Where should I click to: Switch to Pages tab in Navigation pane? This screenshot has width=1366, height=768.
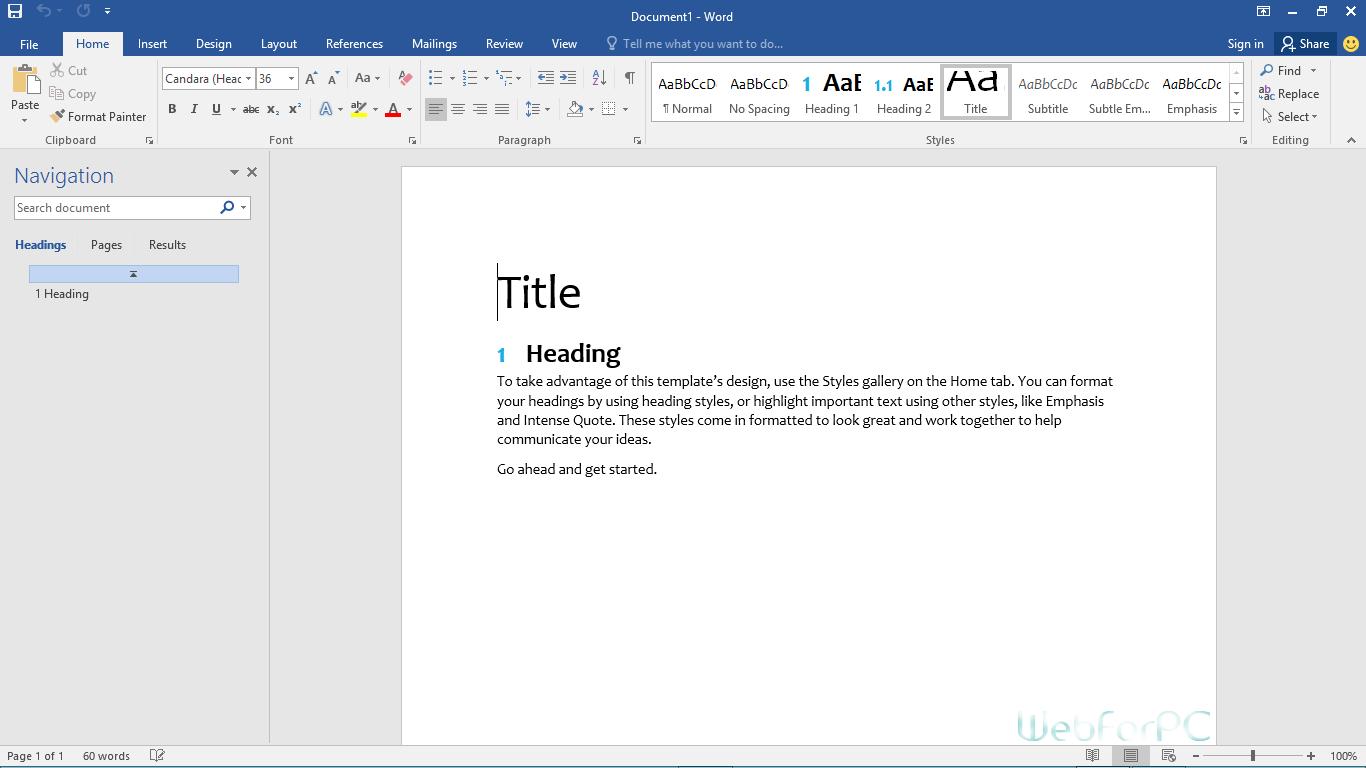[106, 245]
